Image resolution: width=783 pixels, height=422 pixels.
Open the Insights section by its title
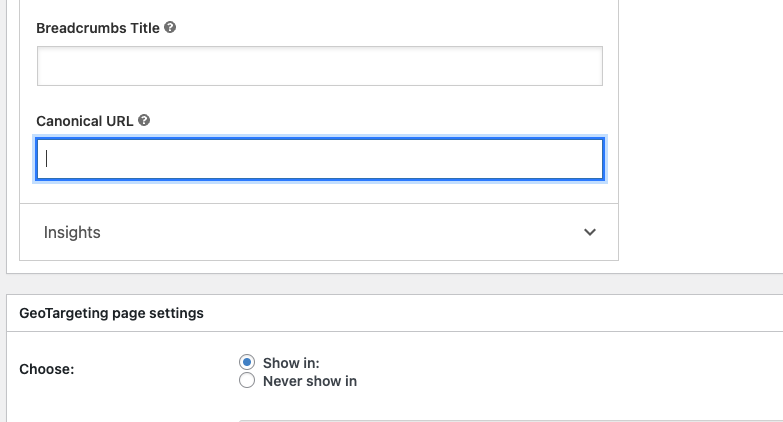tap(72, 232)
